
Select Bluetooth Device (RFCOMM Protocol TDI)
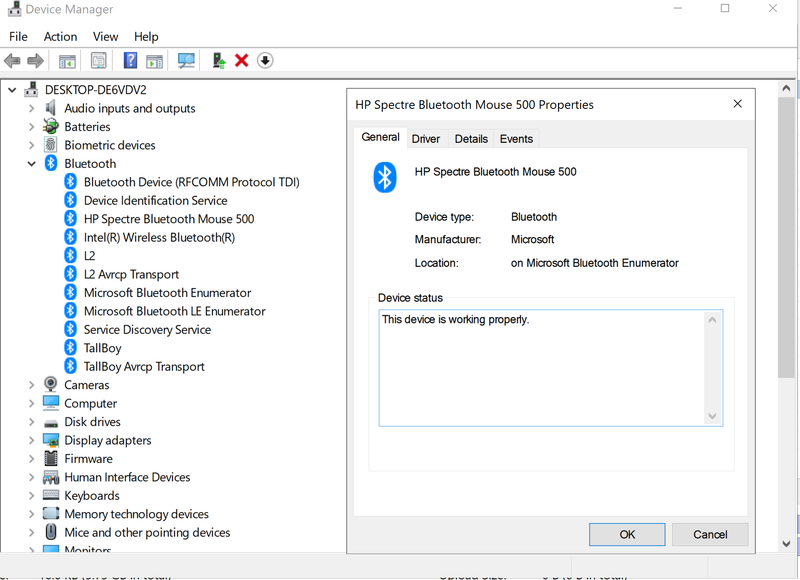tap(191, 182)
